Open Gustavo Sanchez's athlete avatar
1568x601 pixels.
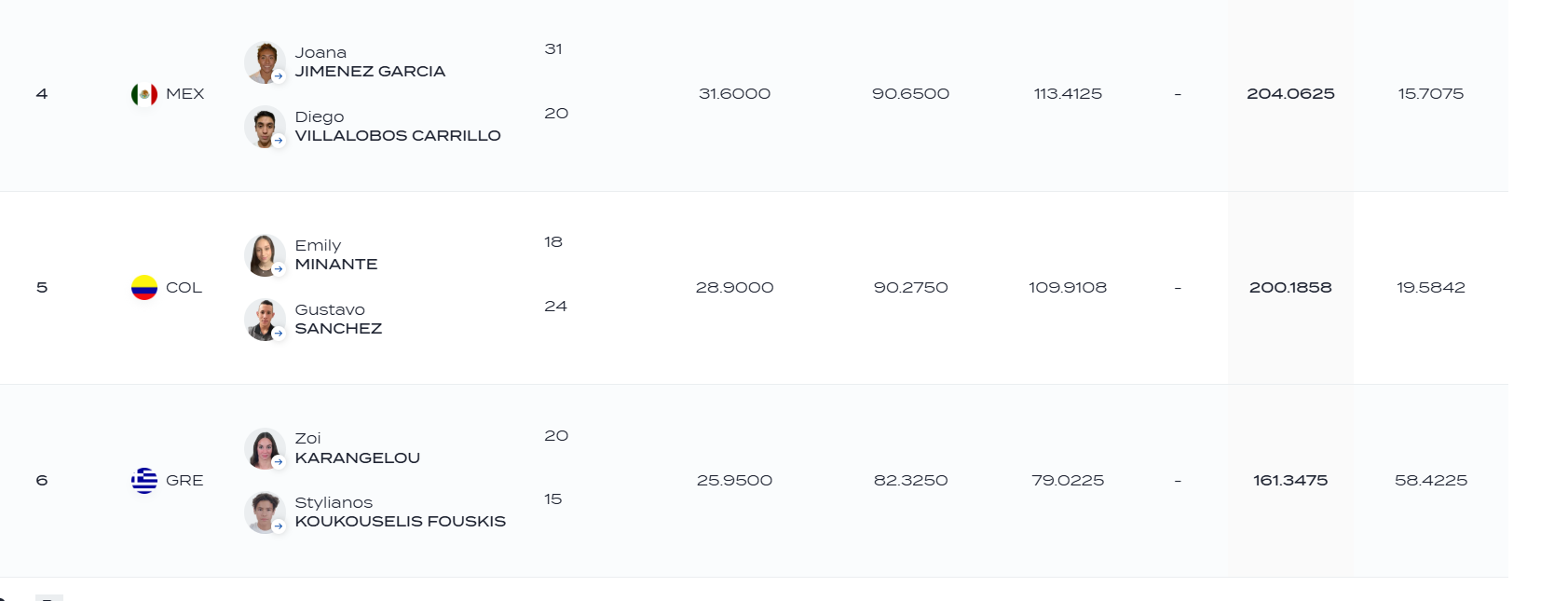click(265, 320)
